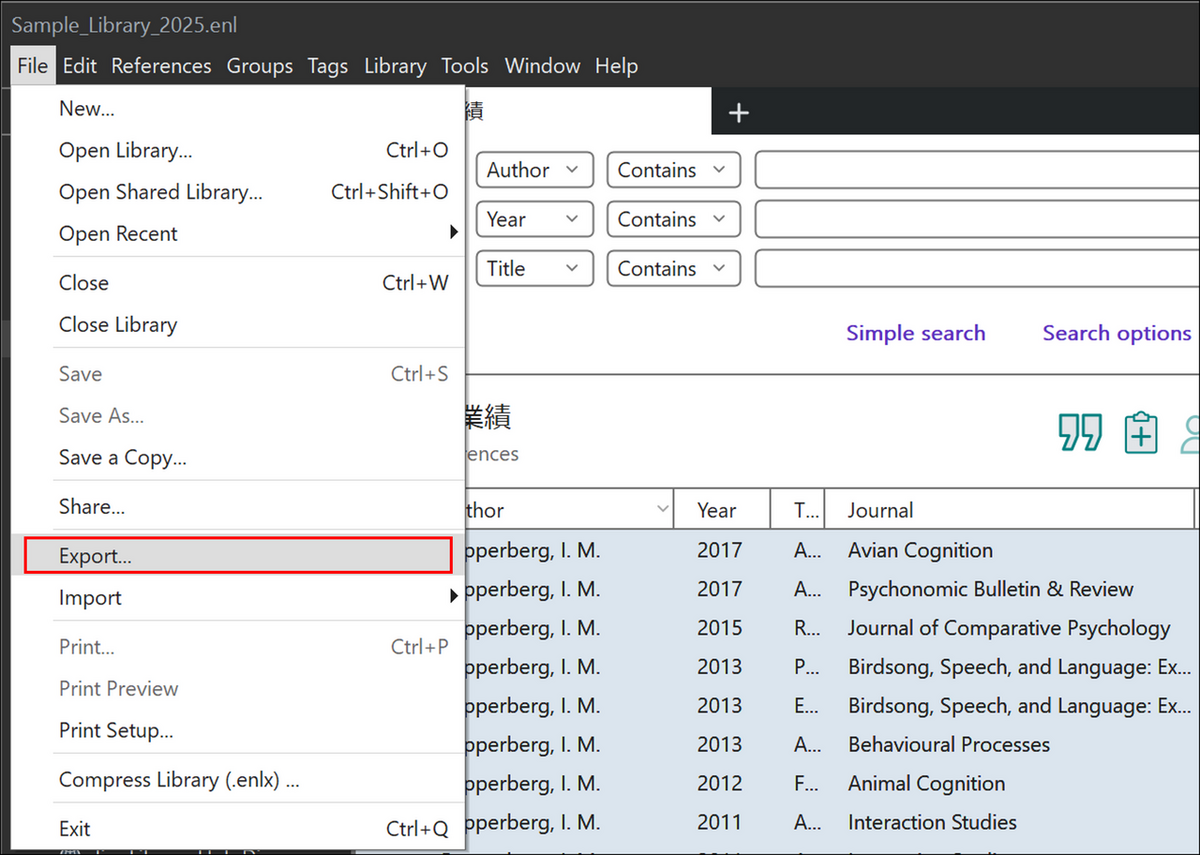Screen dimensions: 1200x855
Task: Click the Simple search link
Action: tap(916, 333)
